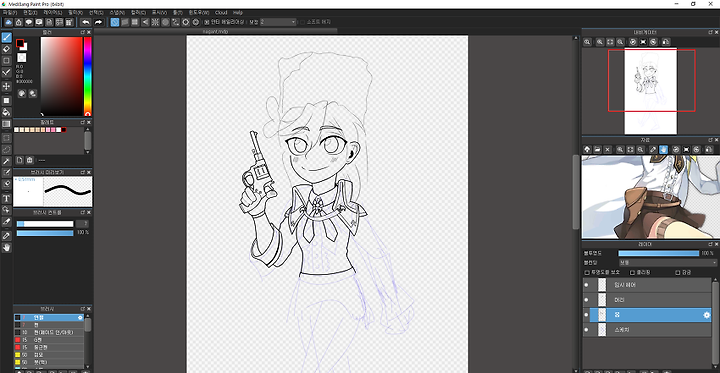Click the canvas vertical scrollbar thumb

point(576,192)
